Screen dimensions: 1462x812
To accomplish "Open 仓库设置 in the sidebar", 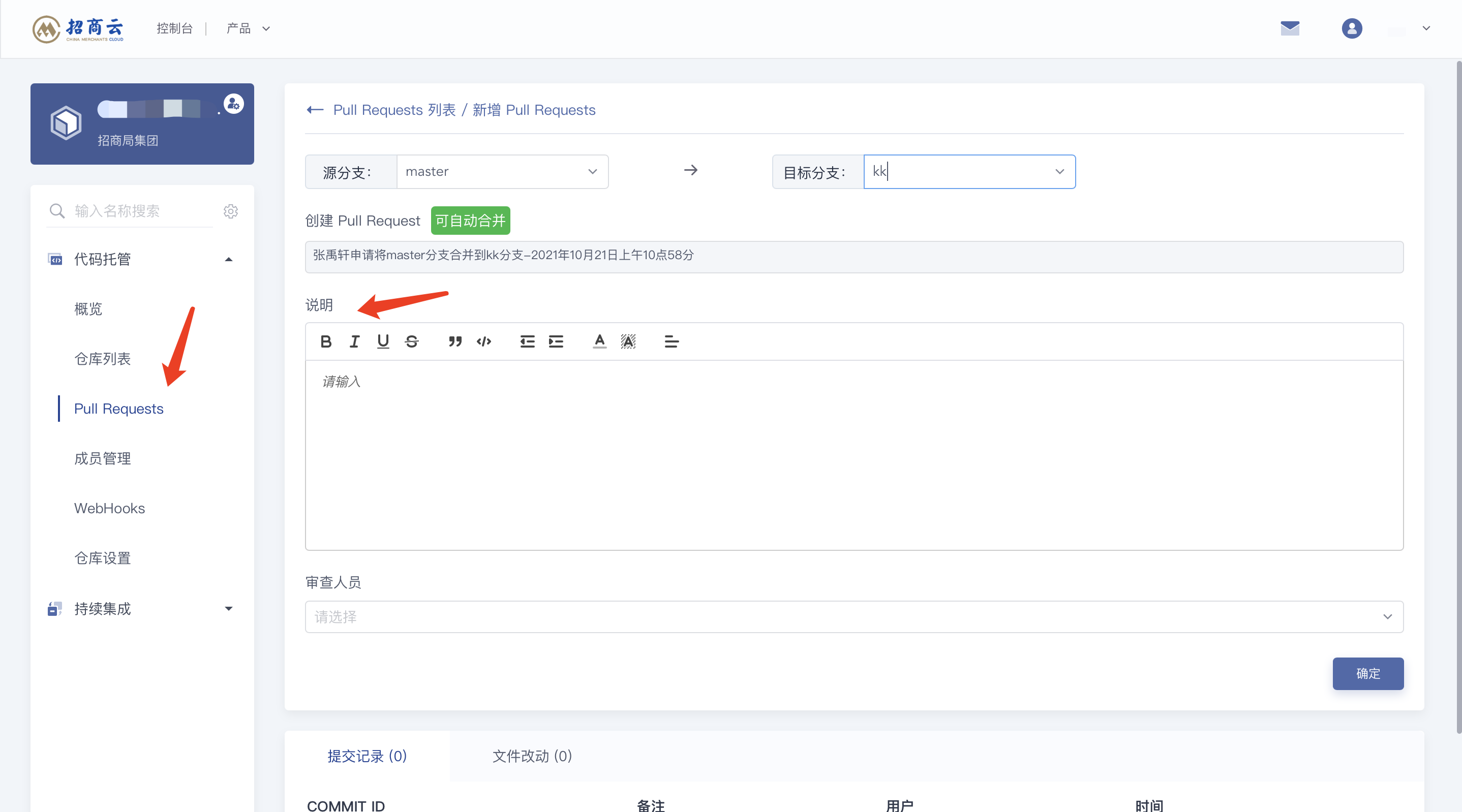I will click(102, 558).
